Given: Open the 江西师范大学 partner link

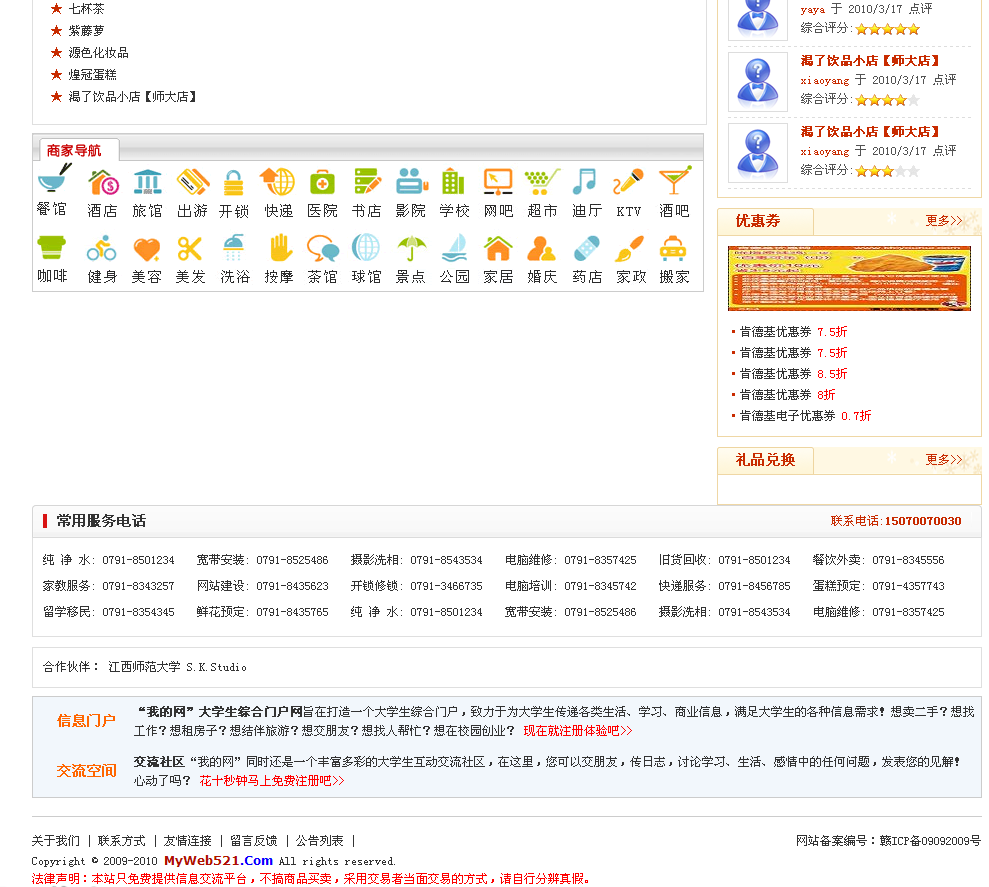Looking at the screenshot, I should pyautogui.click(x=144, y=667).
